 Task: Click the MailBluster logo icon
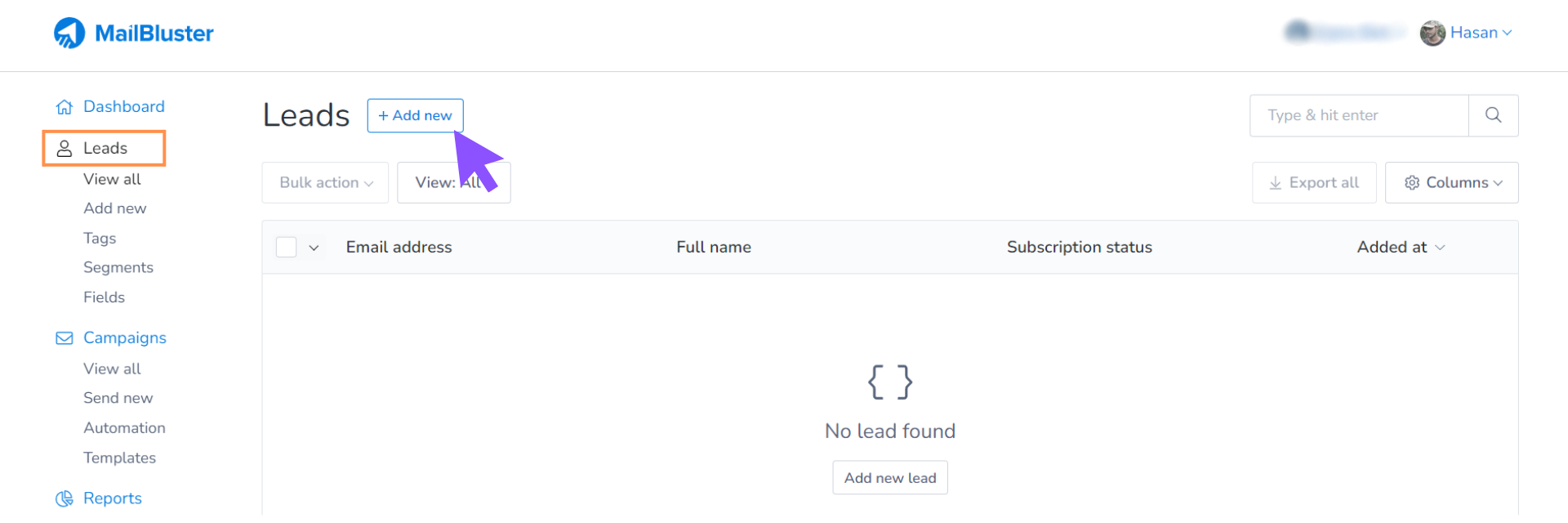tap(69, 34)
